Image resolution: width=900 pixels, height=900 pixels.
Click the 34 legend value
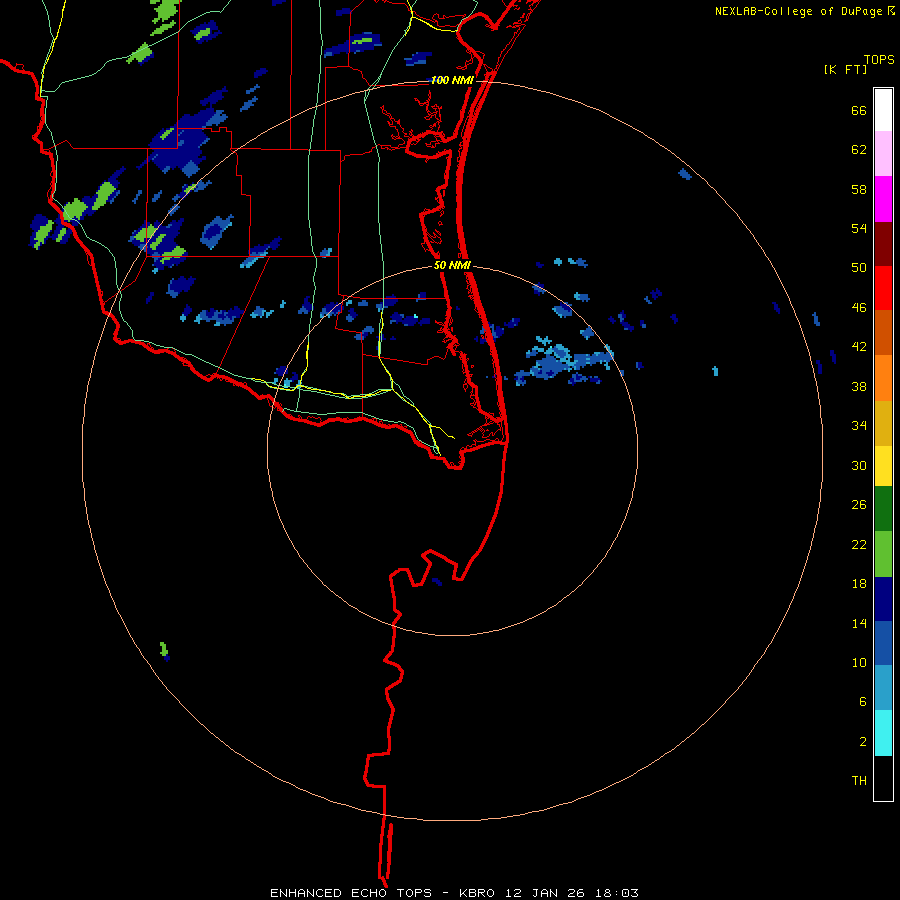pos(859,426)
